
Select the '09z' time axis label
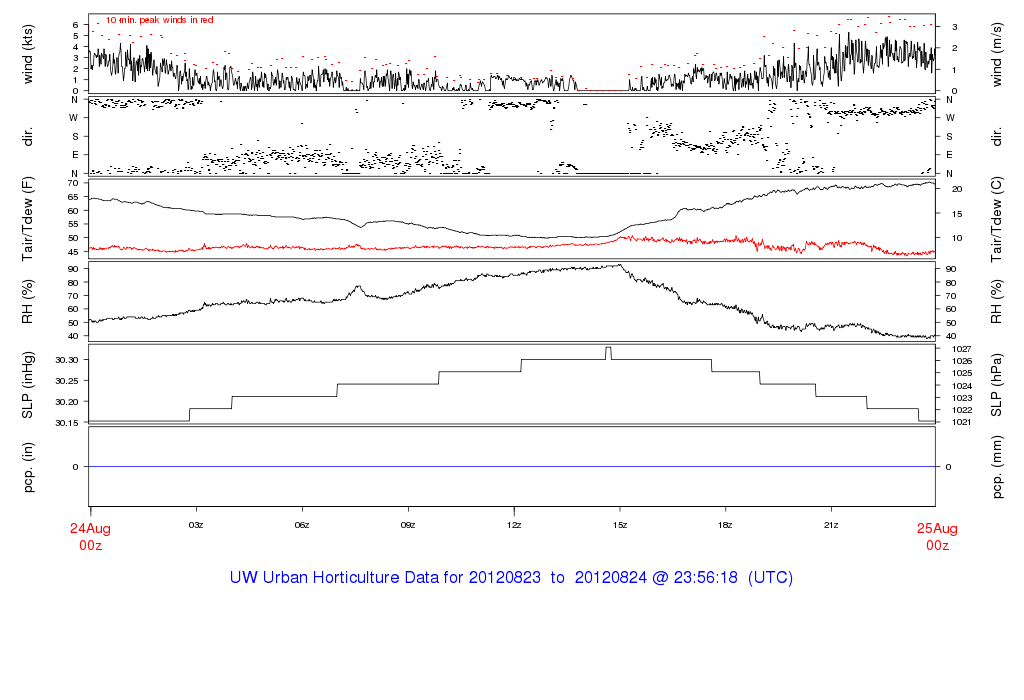coord(408,525)
